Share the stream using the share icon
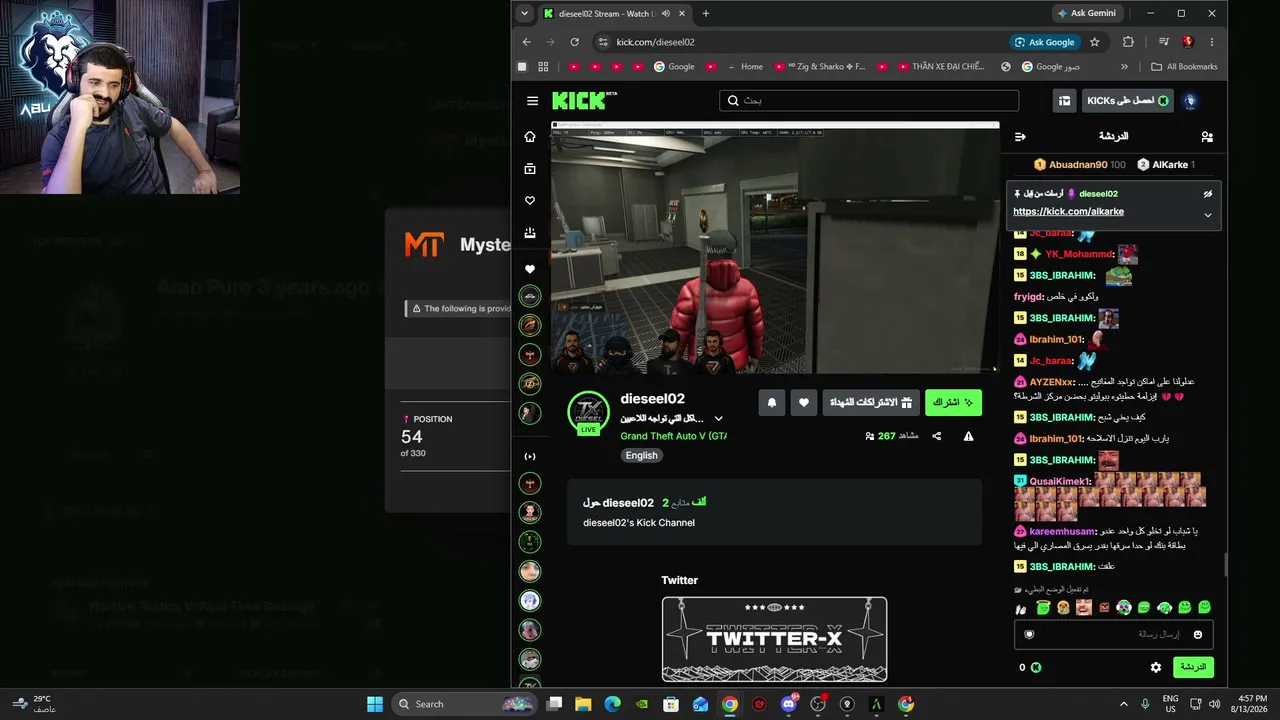 coord(937,436)
